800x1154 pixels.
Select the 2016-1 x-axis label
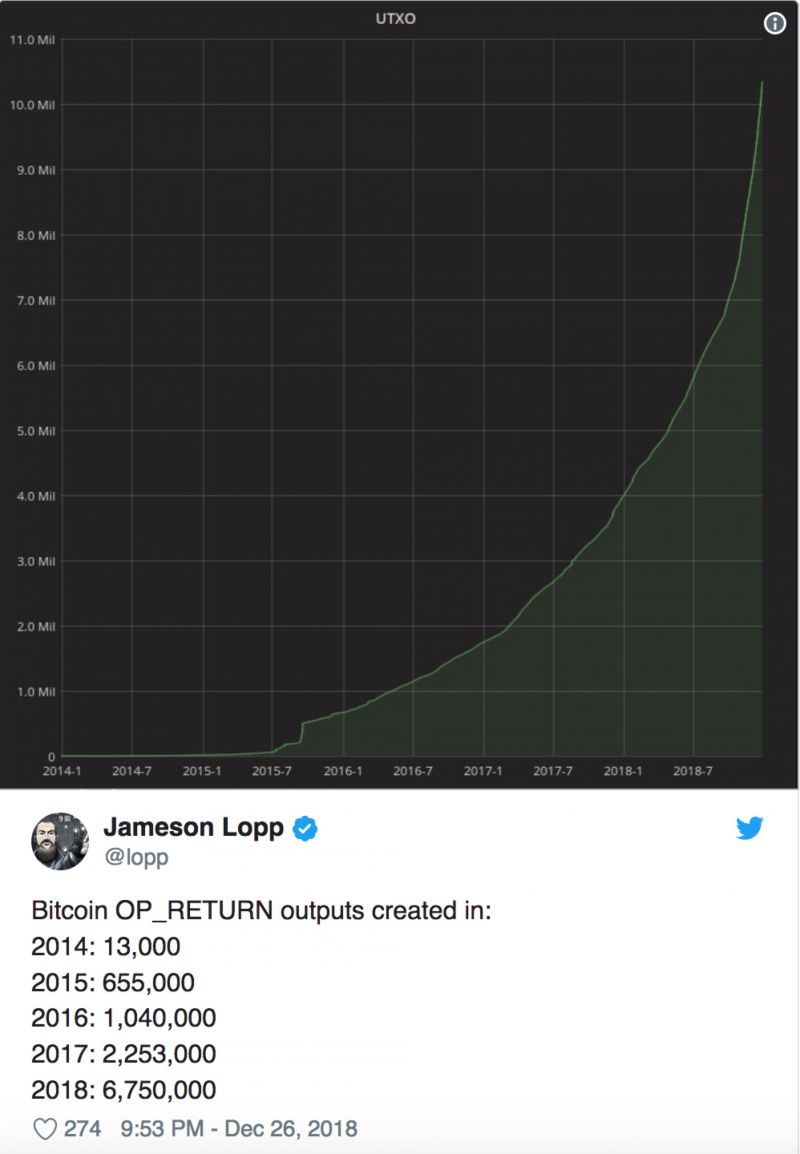coord(343,771)
